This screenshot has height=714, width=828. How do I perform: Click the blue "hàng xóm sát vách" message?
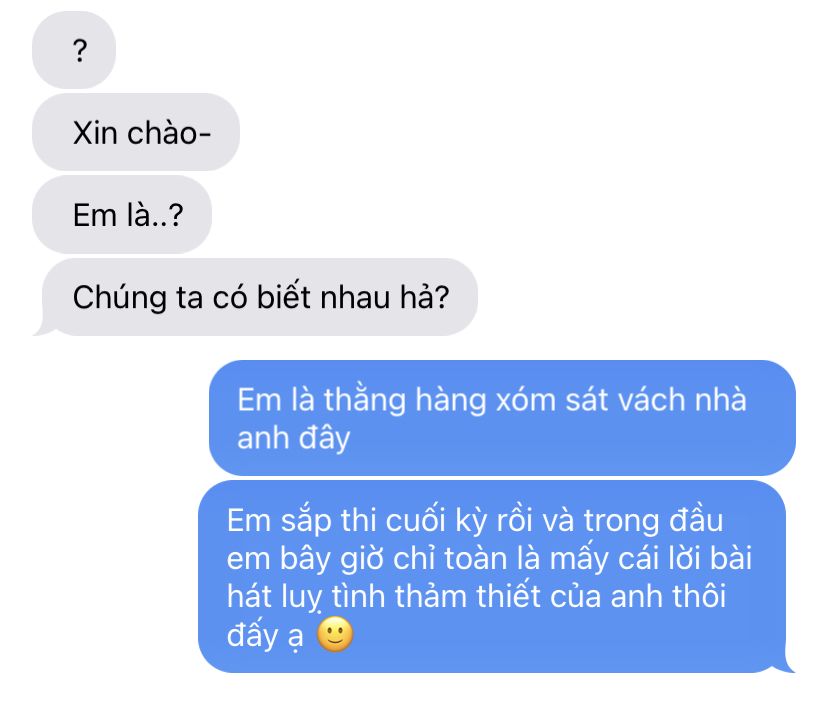[502, 418]
